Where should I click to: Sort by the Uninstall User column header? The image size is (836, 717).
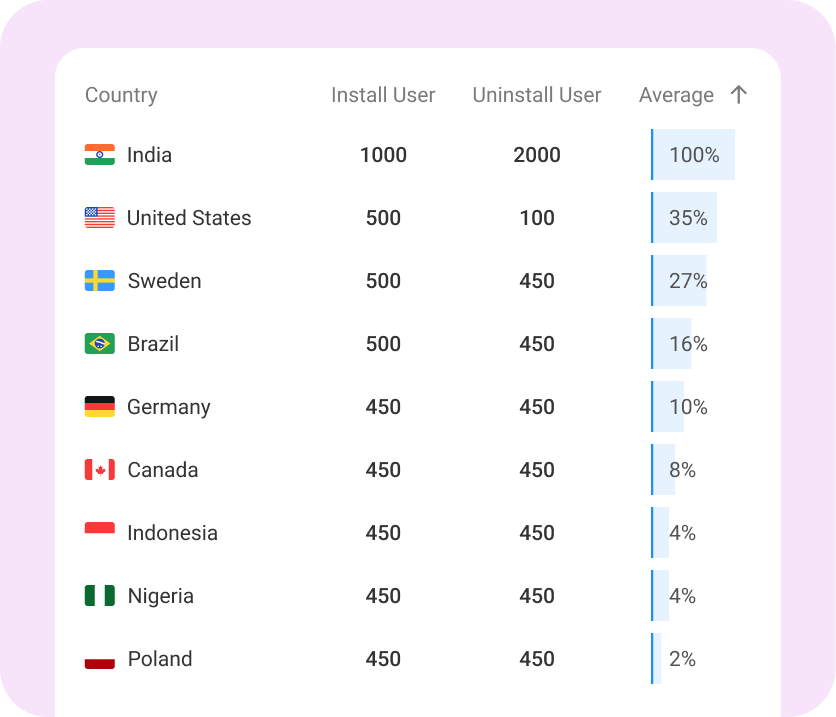pos(536,95)
